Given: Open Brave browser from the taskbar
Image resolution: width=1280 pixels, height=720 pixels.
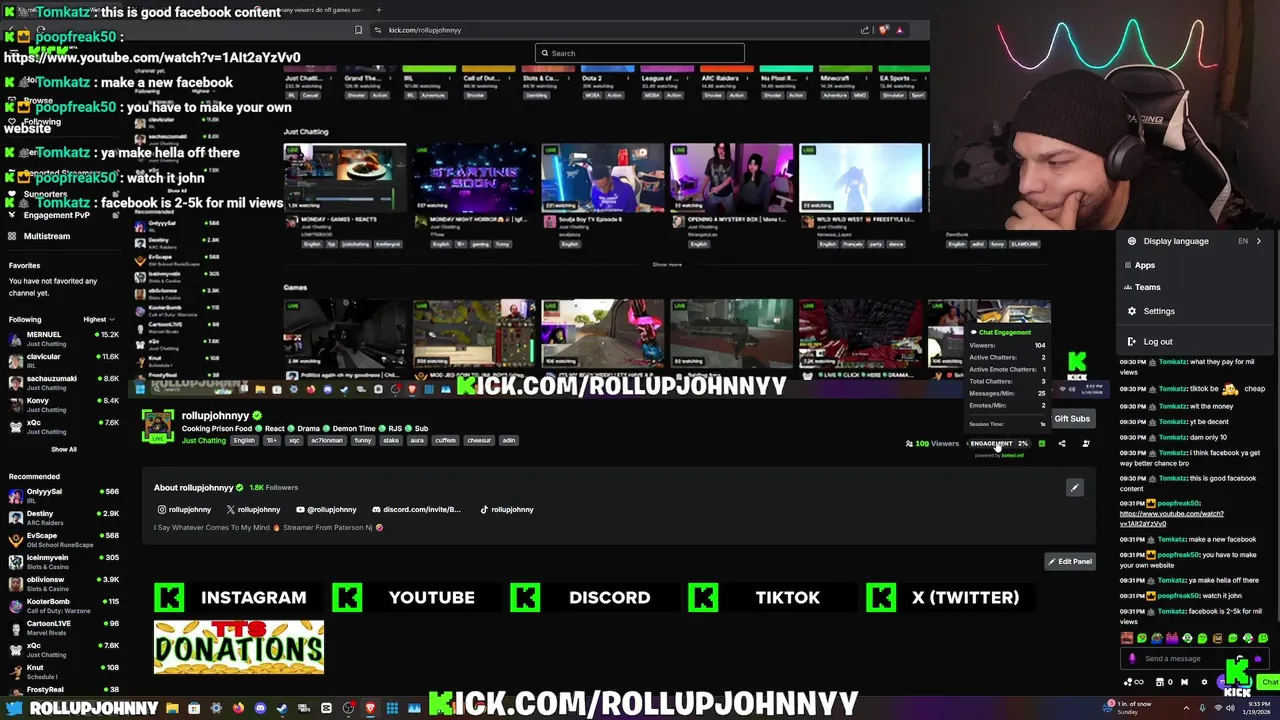Looking at the screenshot, I should [x=370, y=708].
